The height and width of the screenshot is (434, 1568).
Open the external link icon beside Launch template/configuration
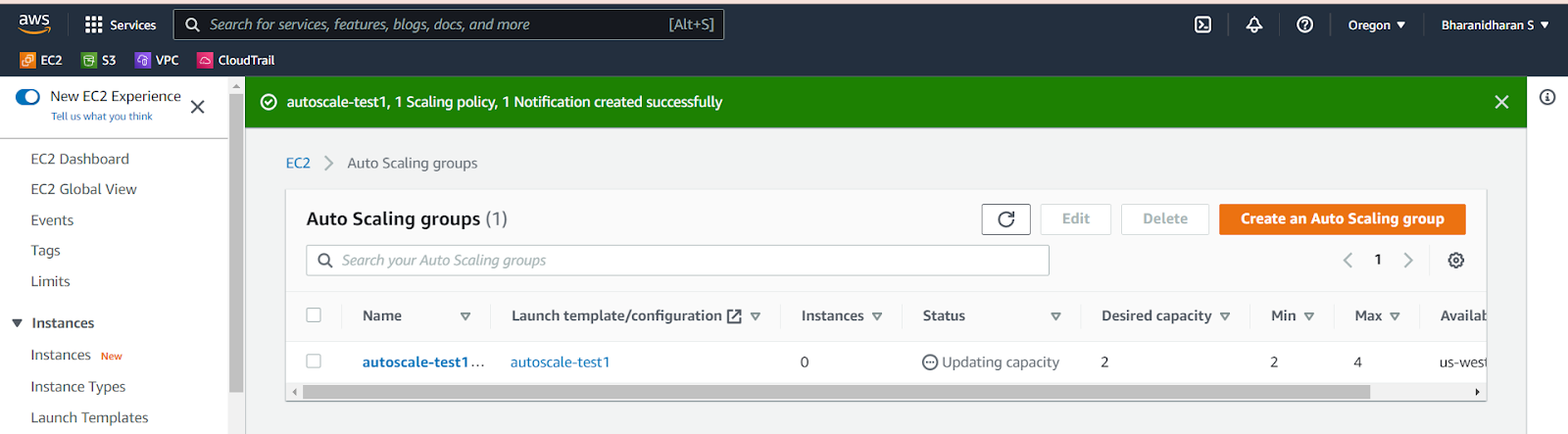(x=734, y=316)
